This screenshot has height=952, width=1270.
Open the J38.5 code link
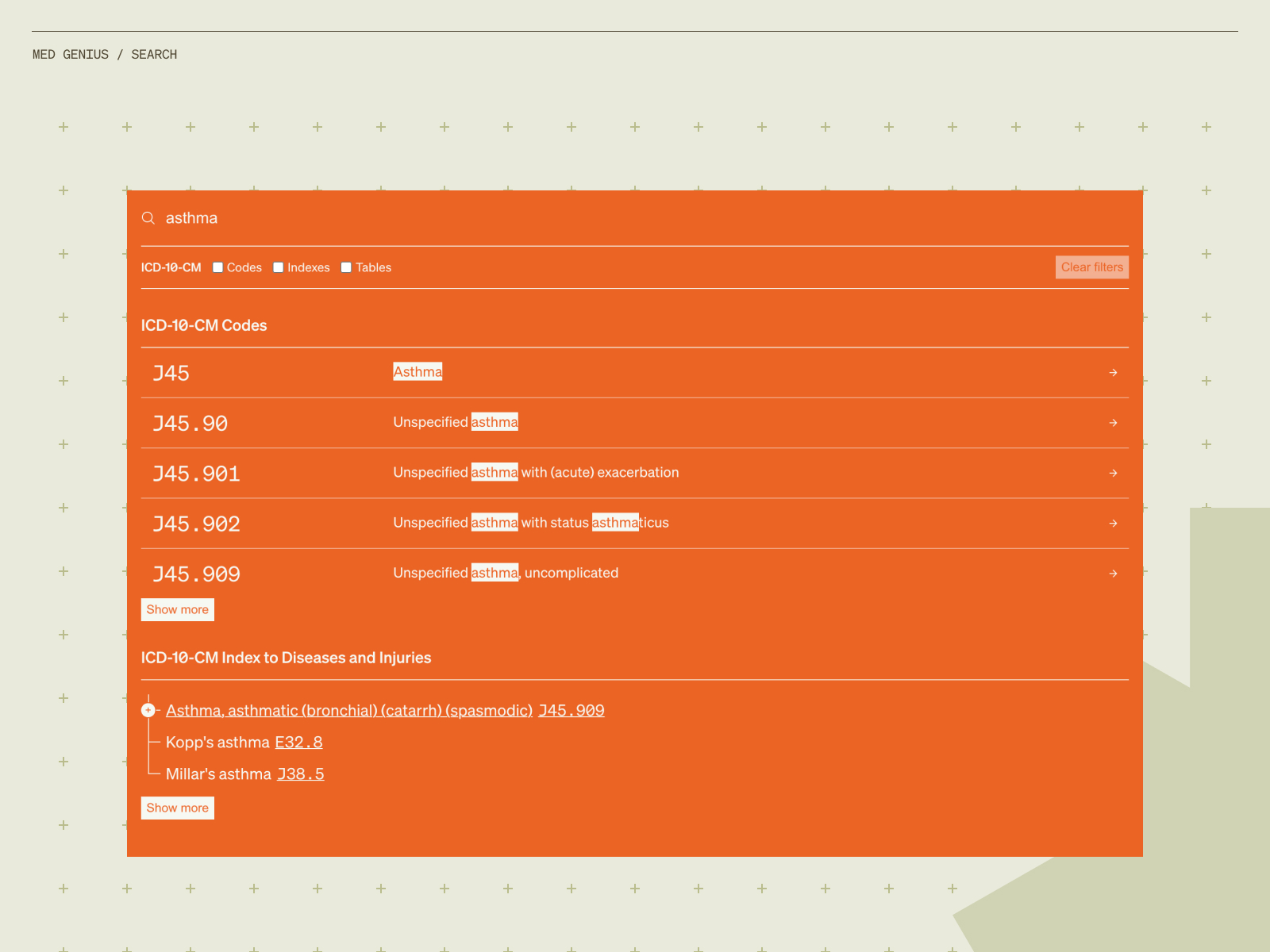coord(300,774)
